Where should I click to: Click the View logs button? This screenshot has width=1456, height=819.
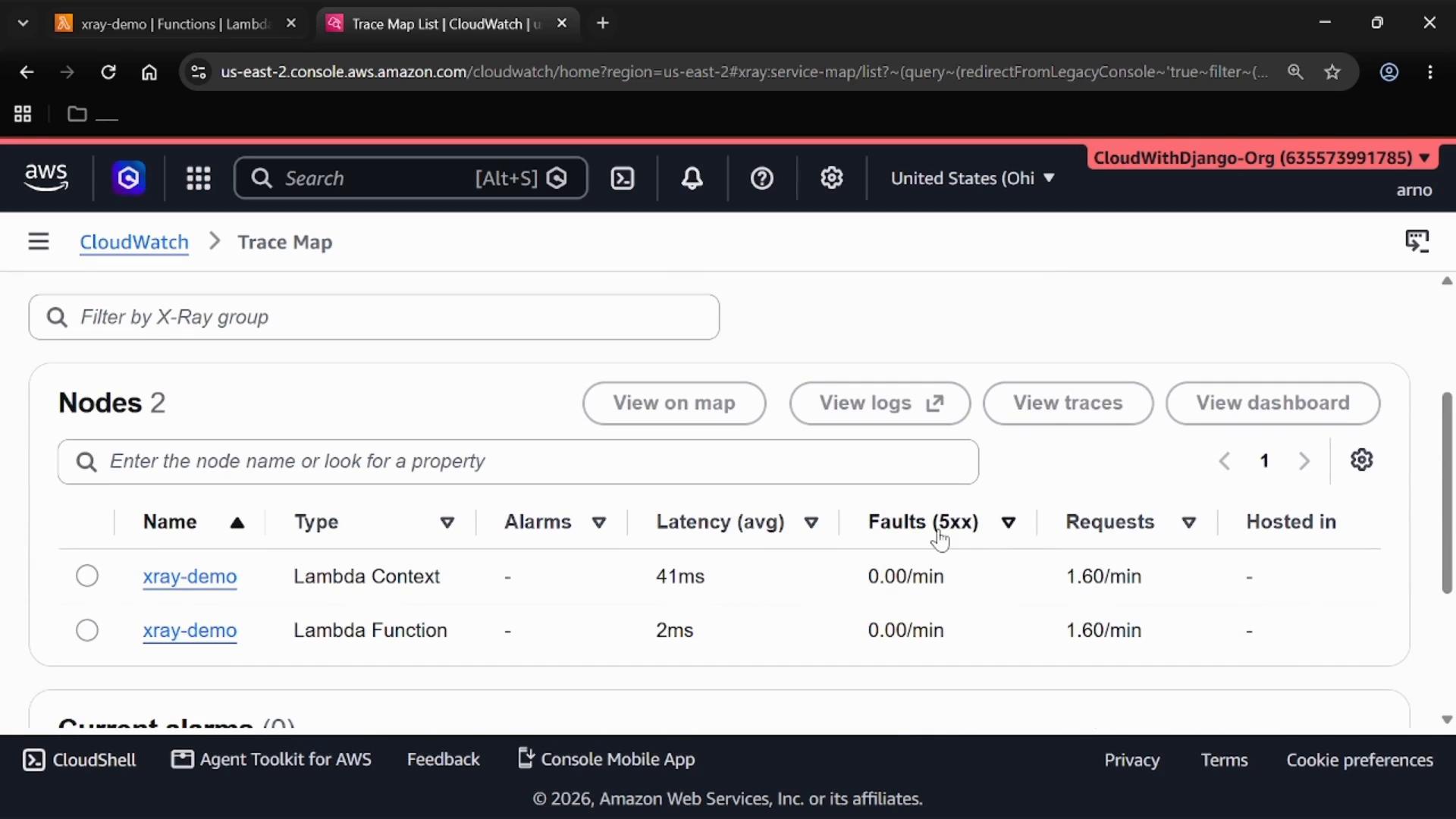(x=880, y=403)
